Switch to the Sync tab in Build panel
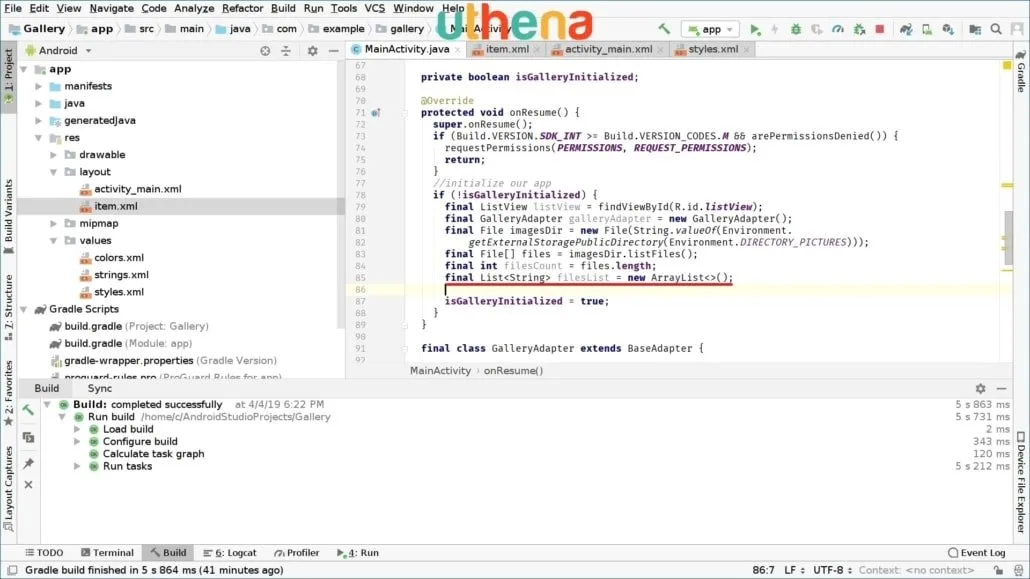 (x=100, y=388)
